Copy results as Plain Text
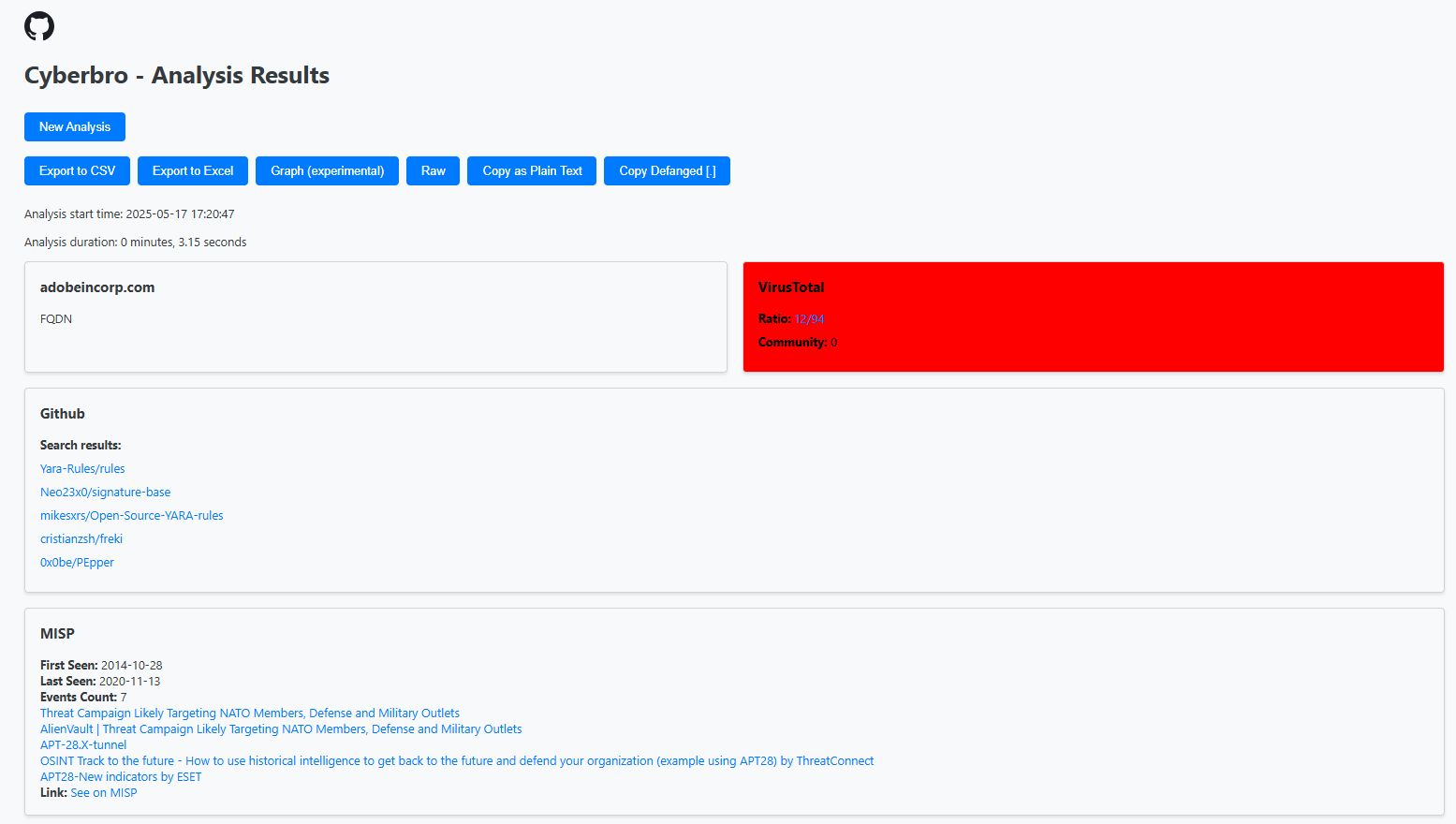 coord(532,170)
